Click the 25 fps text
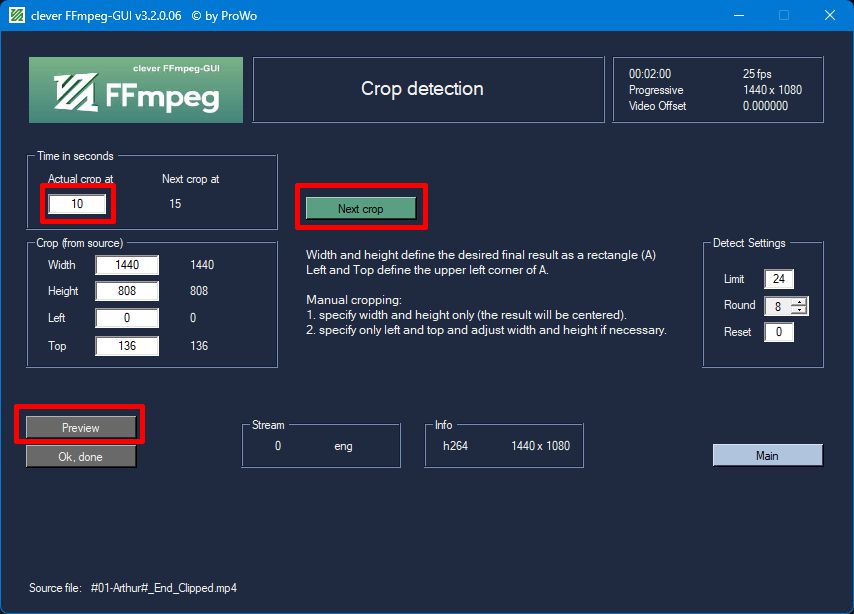Viewport: 854px width, 614px height. pos(757,74)
